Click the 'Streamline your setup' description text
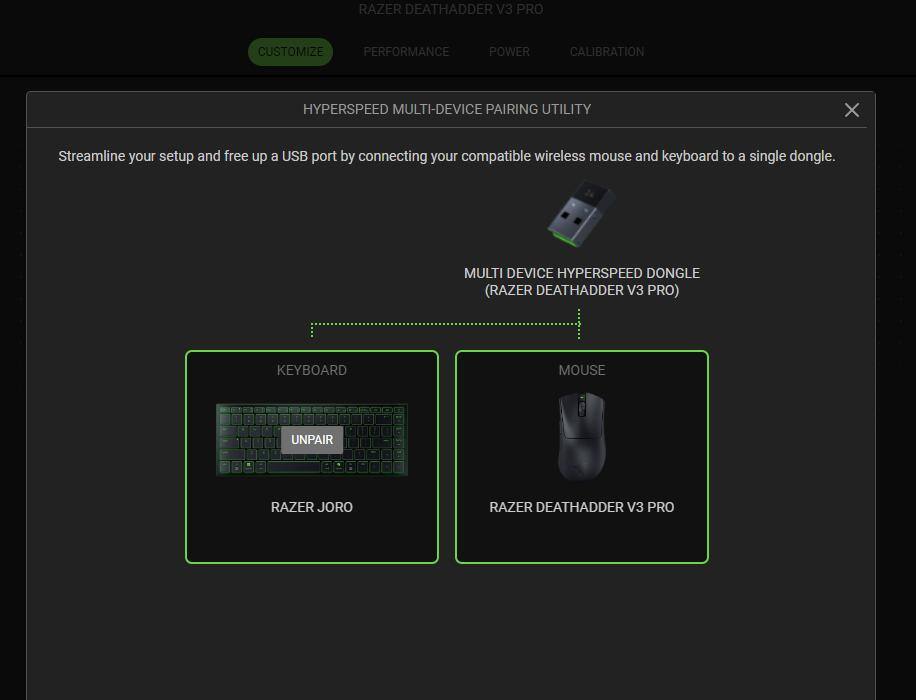 (x=446, y=156)
